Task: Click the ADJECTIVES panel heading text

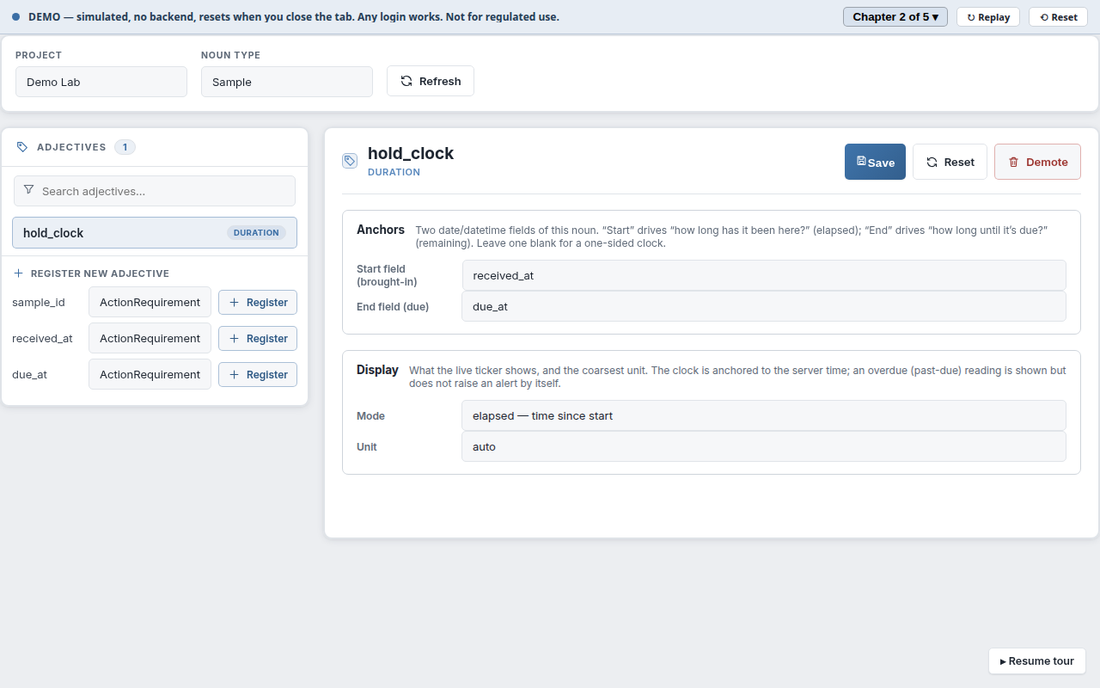Action: click(x=72, y=147)
